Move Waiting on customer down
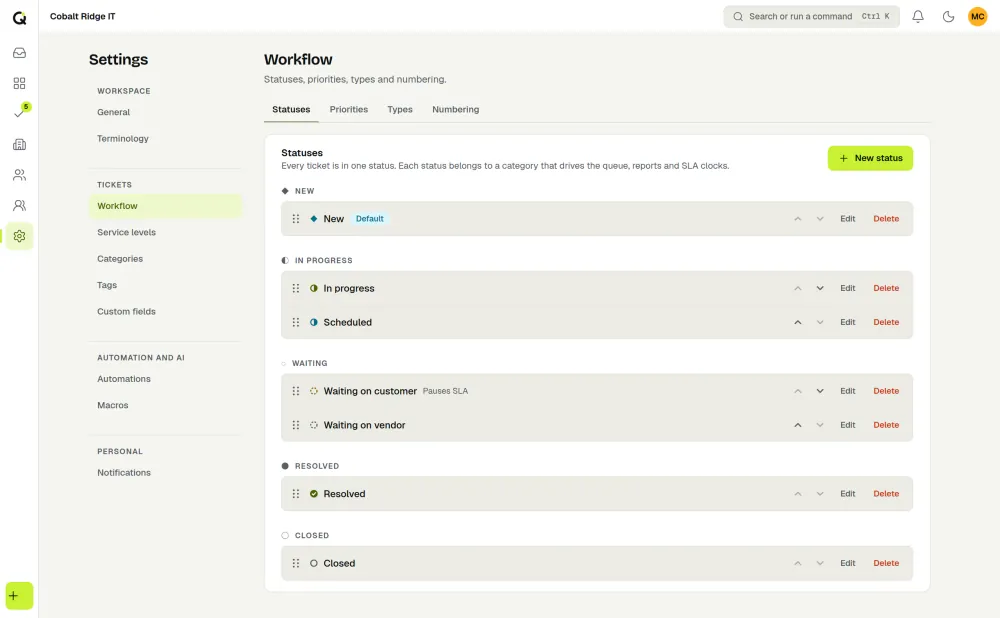Viewport: 1000px width, 618px height. click(x=820, y=391)
